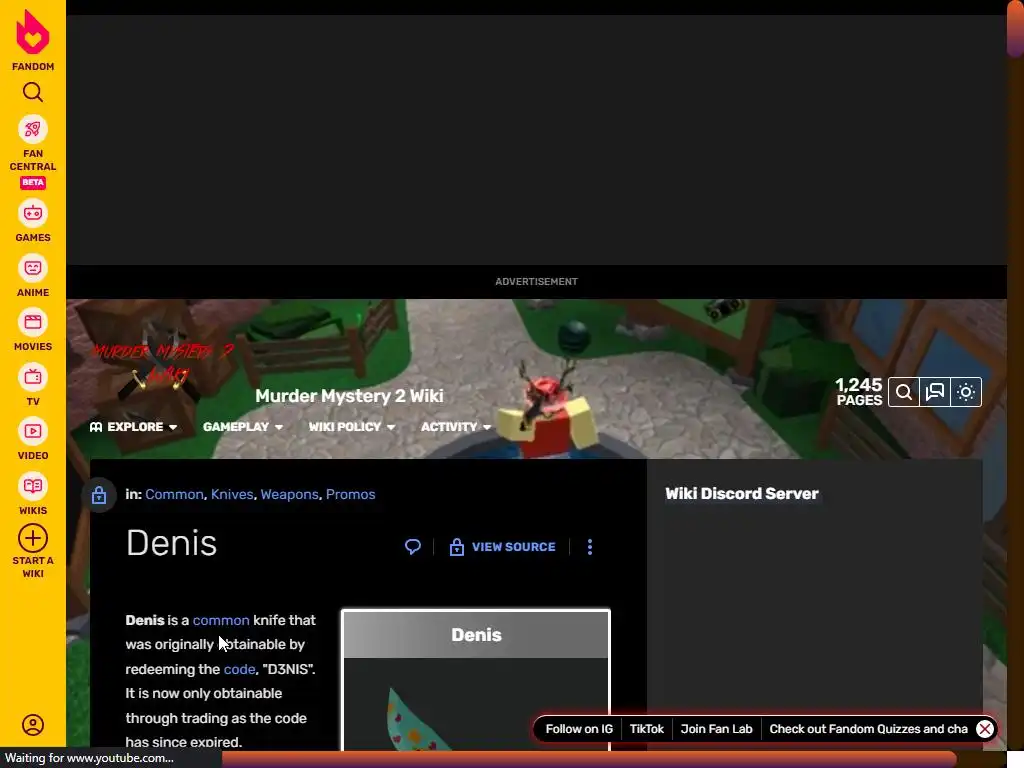Click the vertical page scrollbar thumb
Image resolution: width=1024 pixels, height=768 pixels.
(x=1015, y=29)
